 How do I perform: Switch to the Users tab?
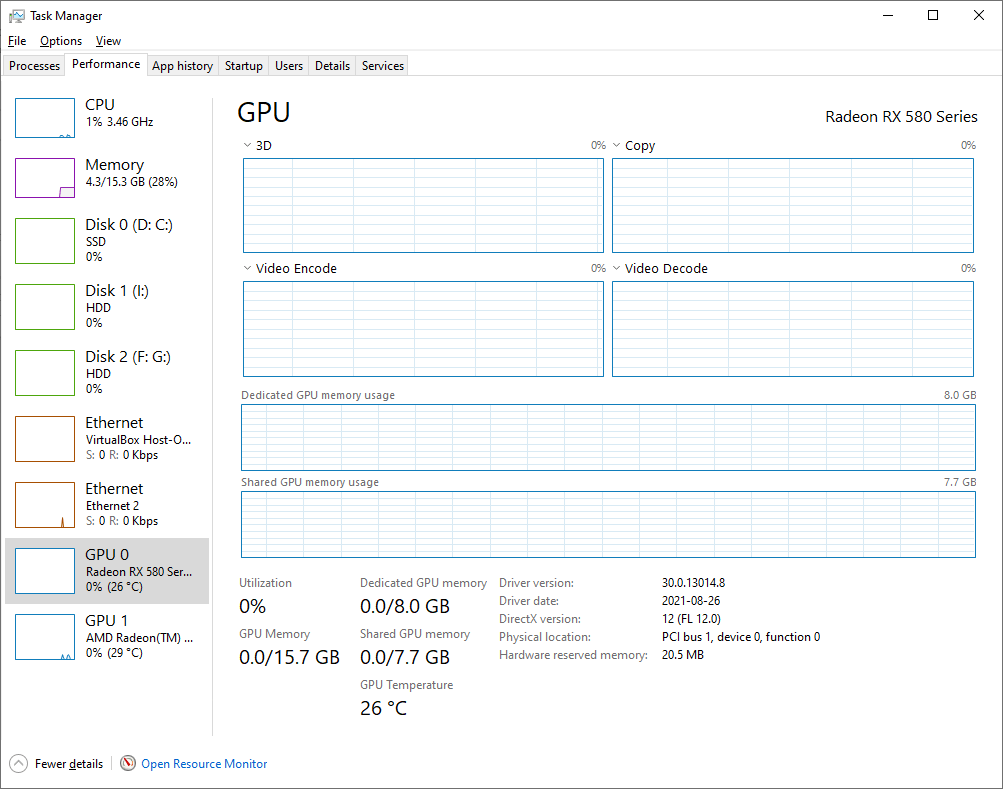pos(288,66)
